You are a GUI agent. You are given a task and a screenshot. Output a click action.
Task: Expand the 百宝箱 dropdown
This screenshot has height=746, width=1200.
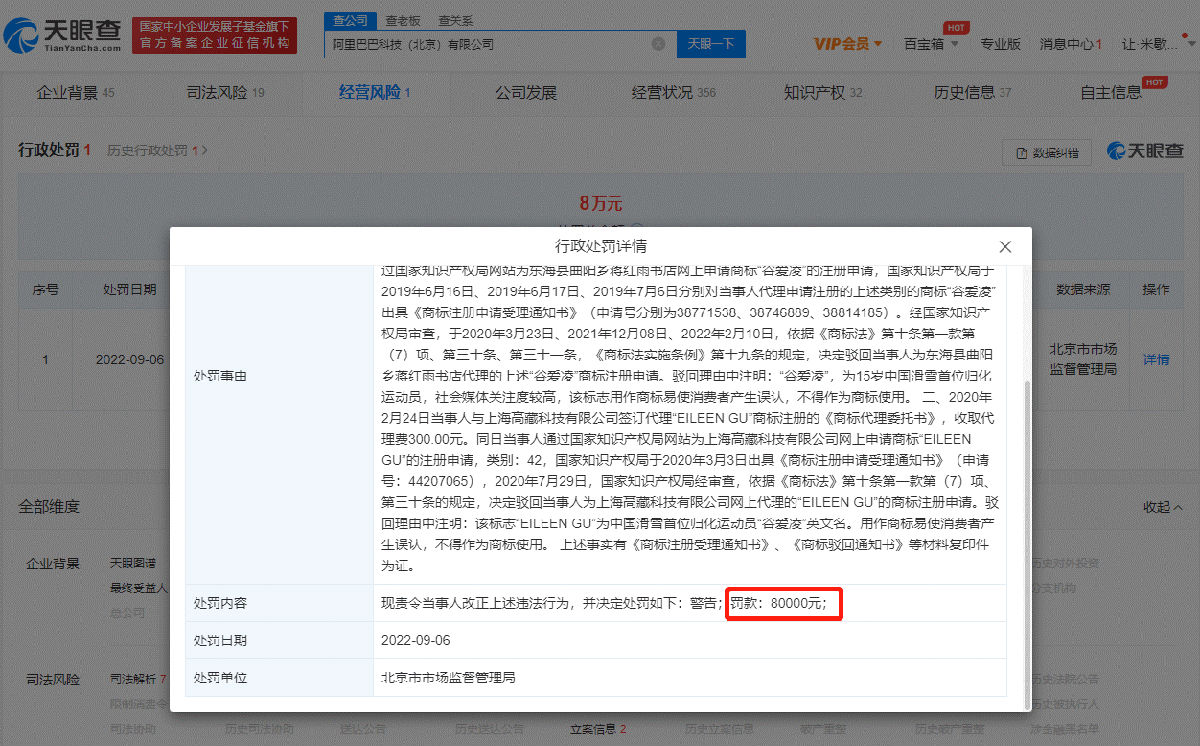931,44
